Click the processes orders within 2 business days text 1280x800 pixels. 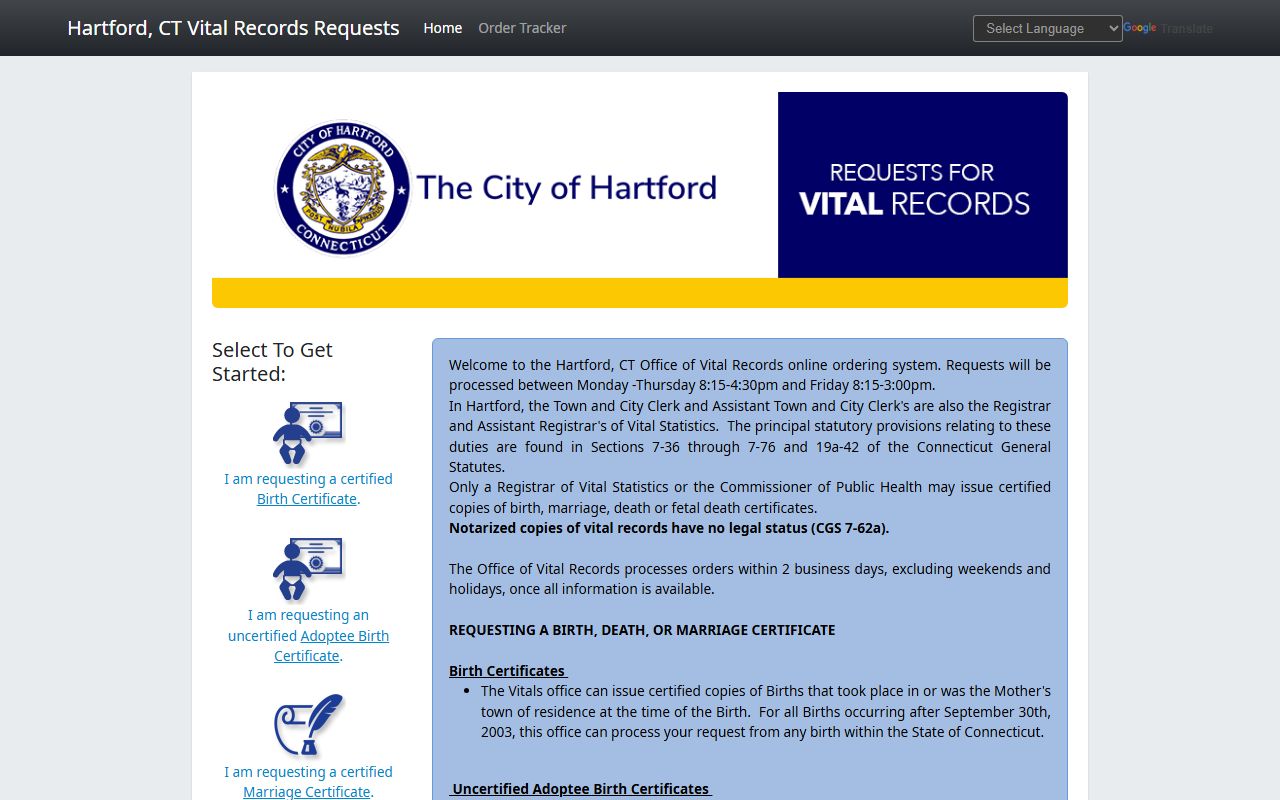point(750,579)
